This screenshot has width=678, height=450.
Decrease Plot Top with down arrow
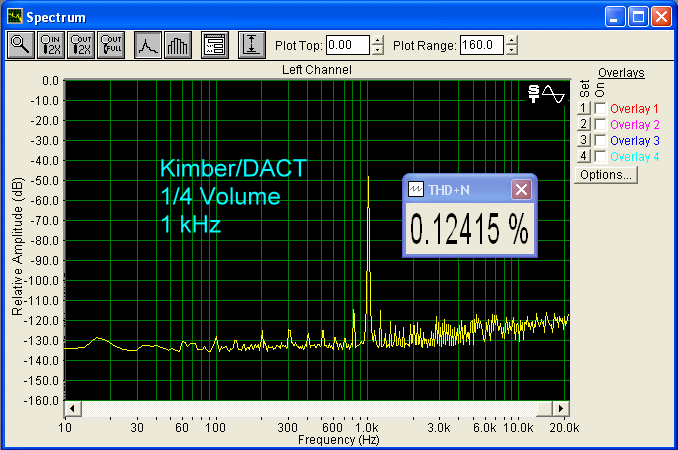pyautogui.click(x=377, y=49)
